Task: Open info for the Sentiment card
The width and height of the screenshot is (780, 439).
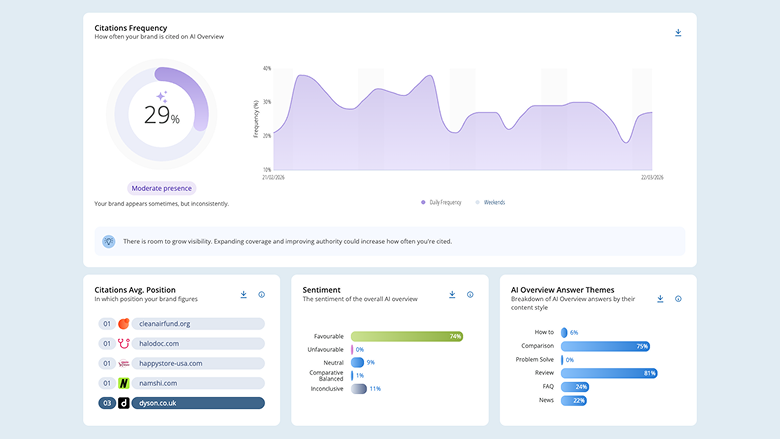Action: [470, 294]
